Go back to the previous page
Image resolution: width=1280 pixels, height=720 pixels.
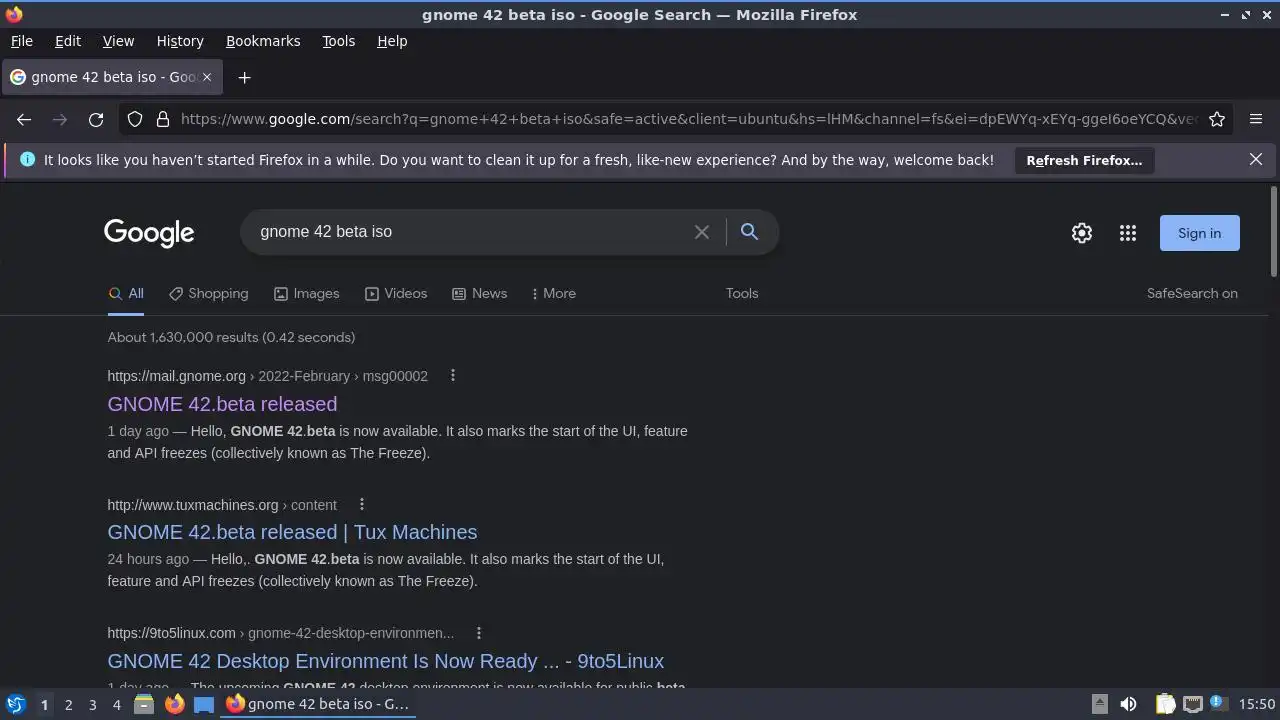pos(24,119)
